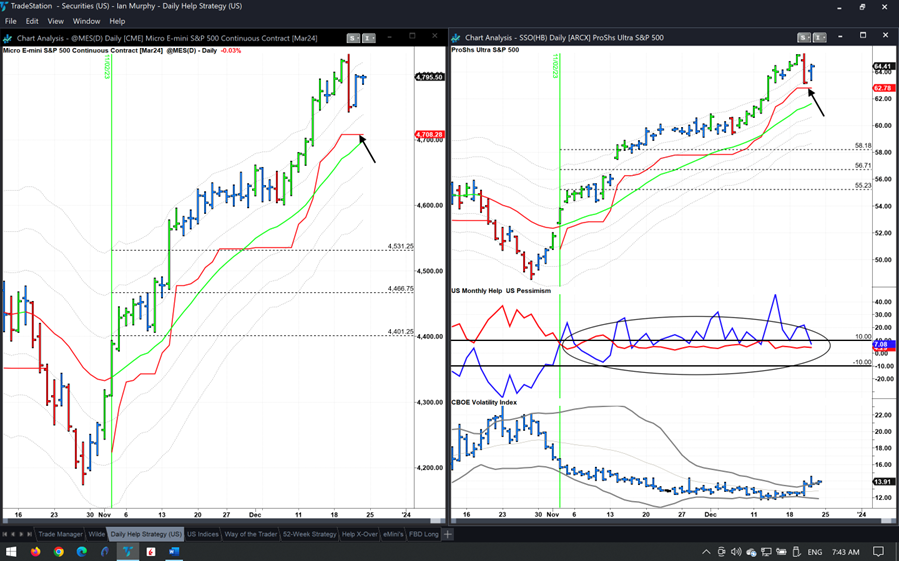Open the Windows Start menu
The image size is (899, 561).
tap(11, 552)
